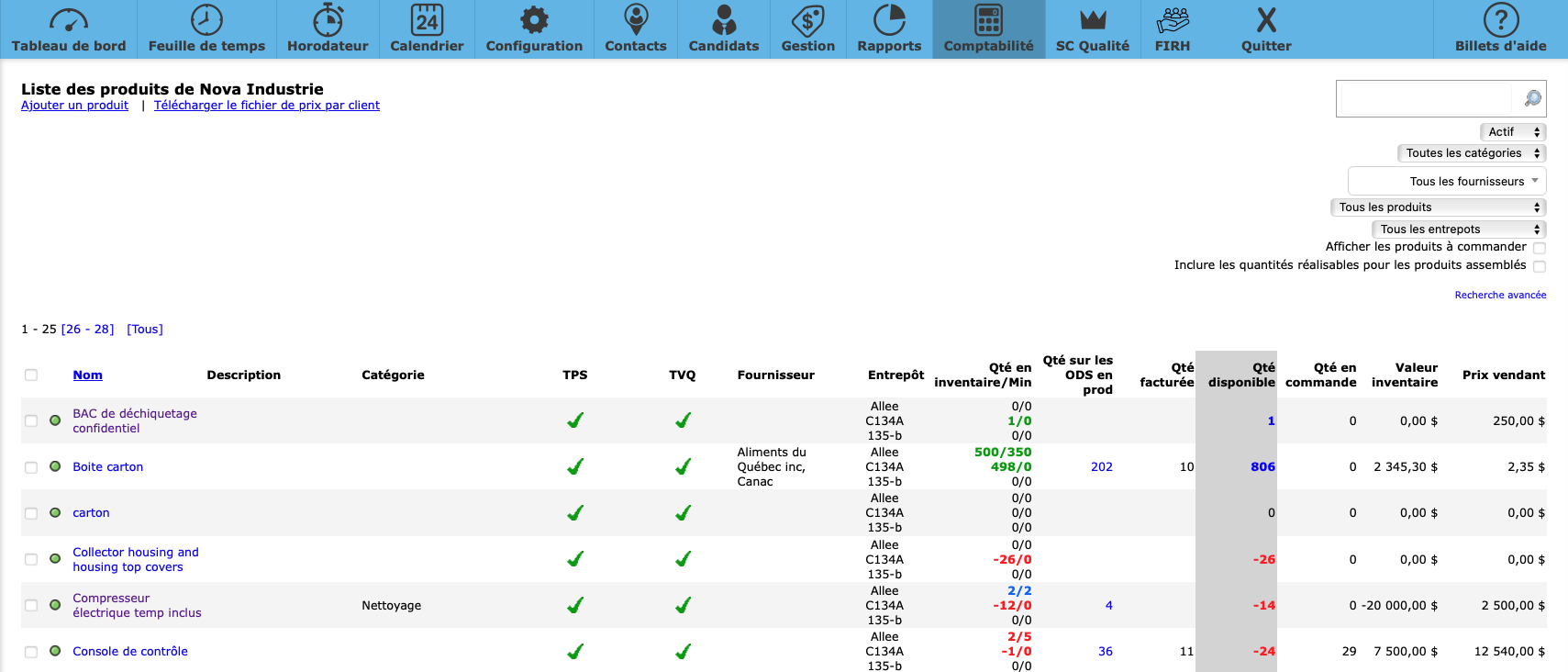1568x672 pixels.
Task: Expand the Tous les entrepots dropdown
Action: click(x=1459, y=230)
